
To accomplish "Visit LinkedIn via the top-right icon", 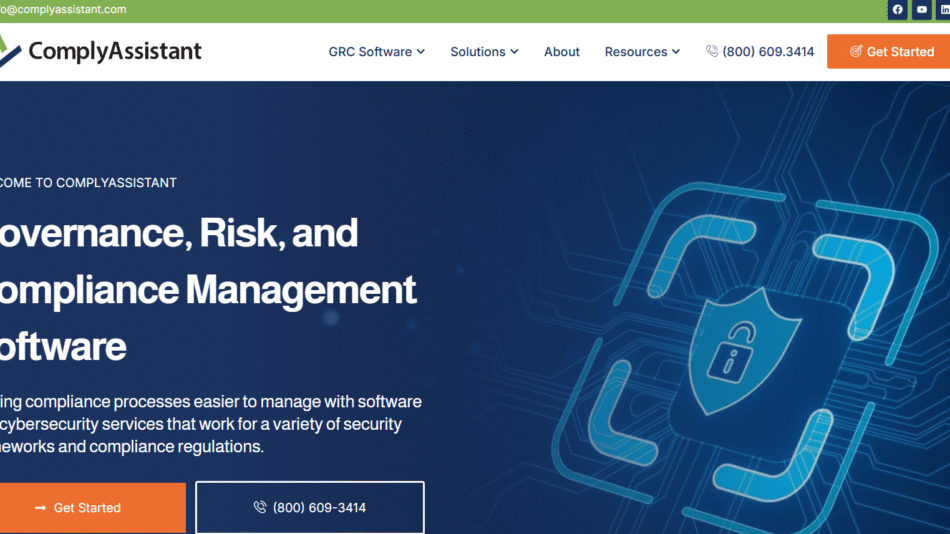I will coord(944,10).
